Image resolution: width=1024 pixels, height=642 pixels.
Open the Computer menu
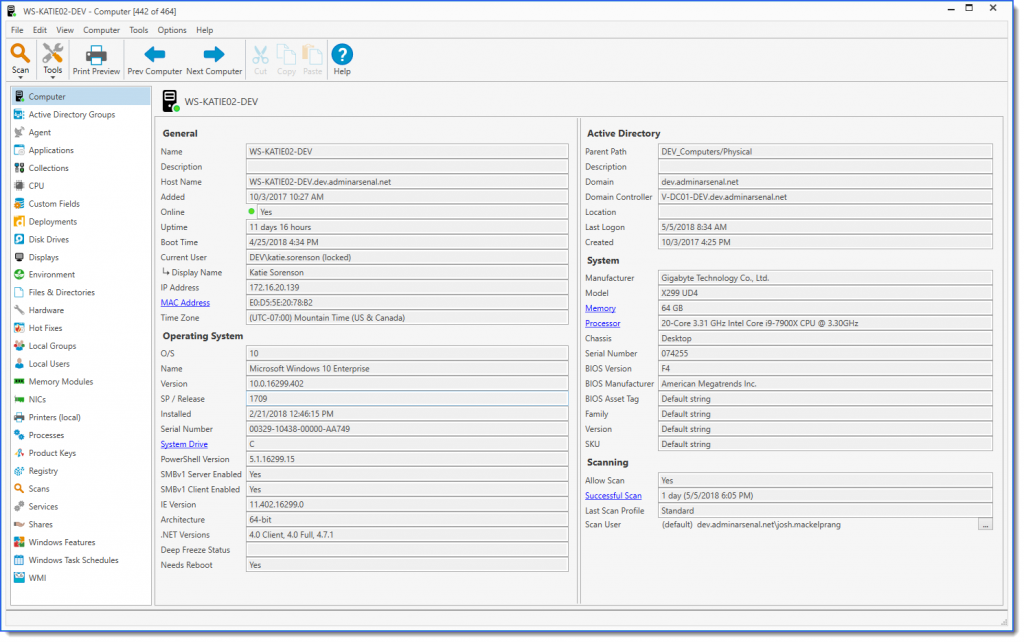coord(101,30)
